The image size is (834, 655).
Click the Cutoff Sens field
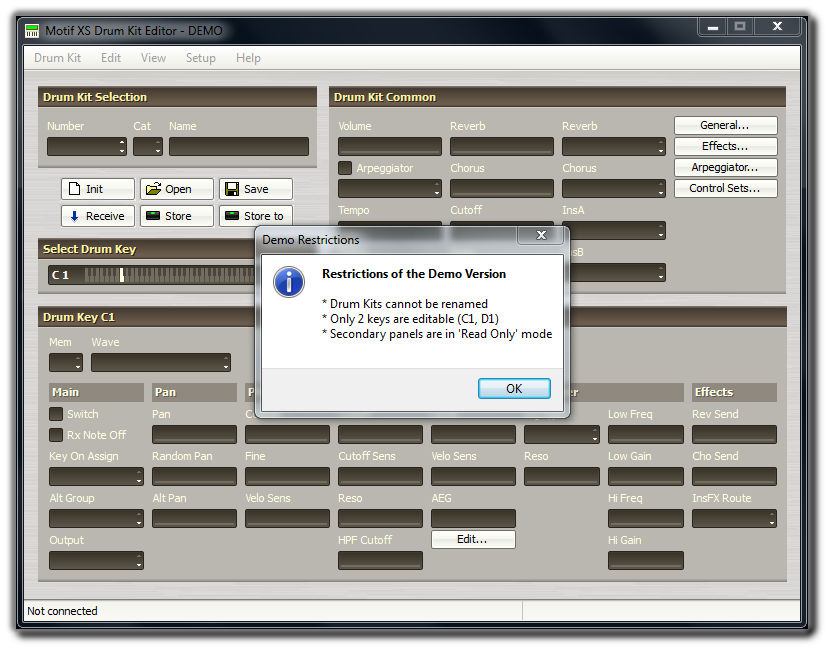tap(380, 477)
